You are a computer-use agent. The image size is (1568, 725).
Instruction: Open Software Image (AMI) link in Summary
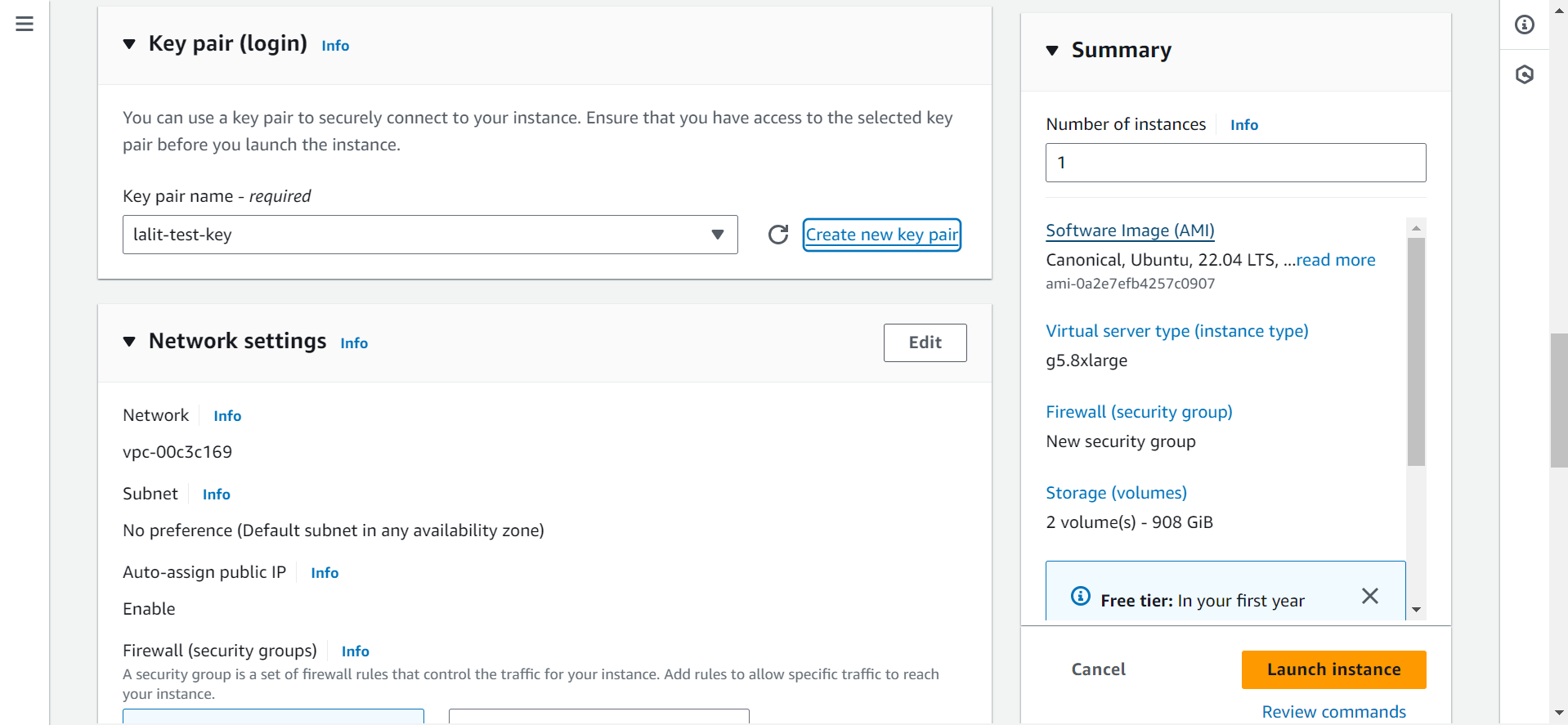tap(1130, 230)
